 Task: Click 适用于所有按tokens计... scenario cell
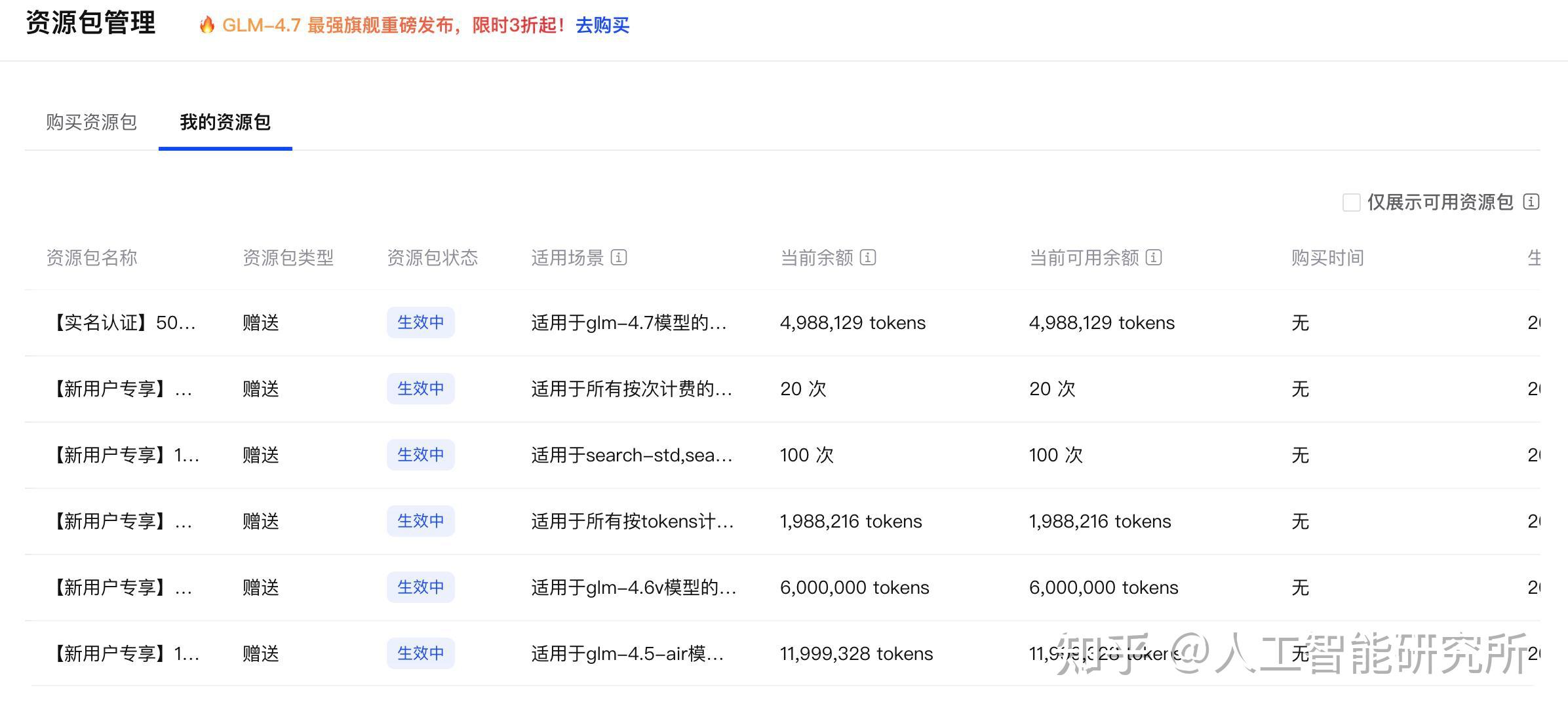(x=632, y=521)
